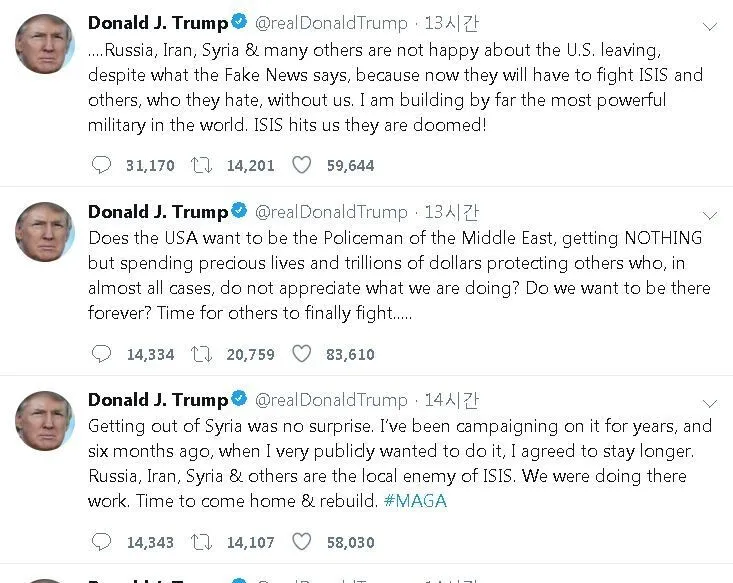Image resolution: width=733 pixels, height=583 pixels.
Task: Expand options chevron on the Policeman tweet
Action: [710, 215]
